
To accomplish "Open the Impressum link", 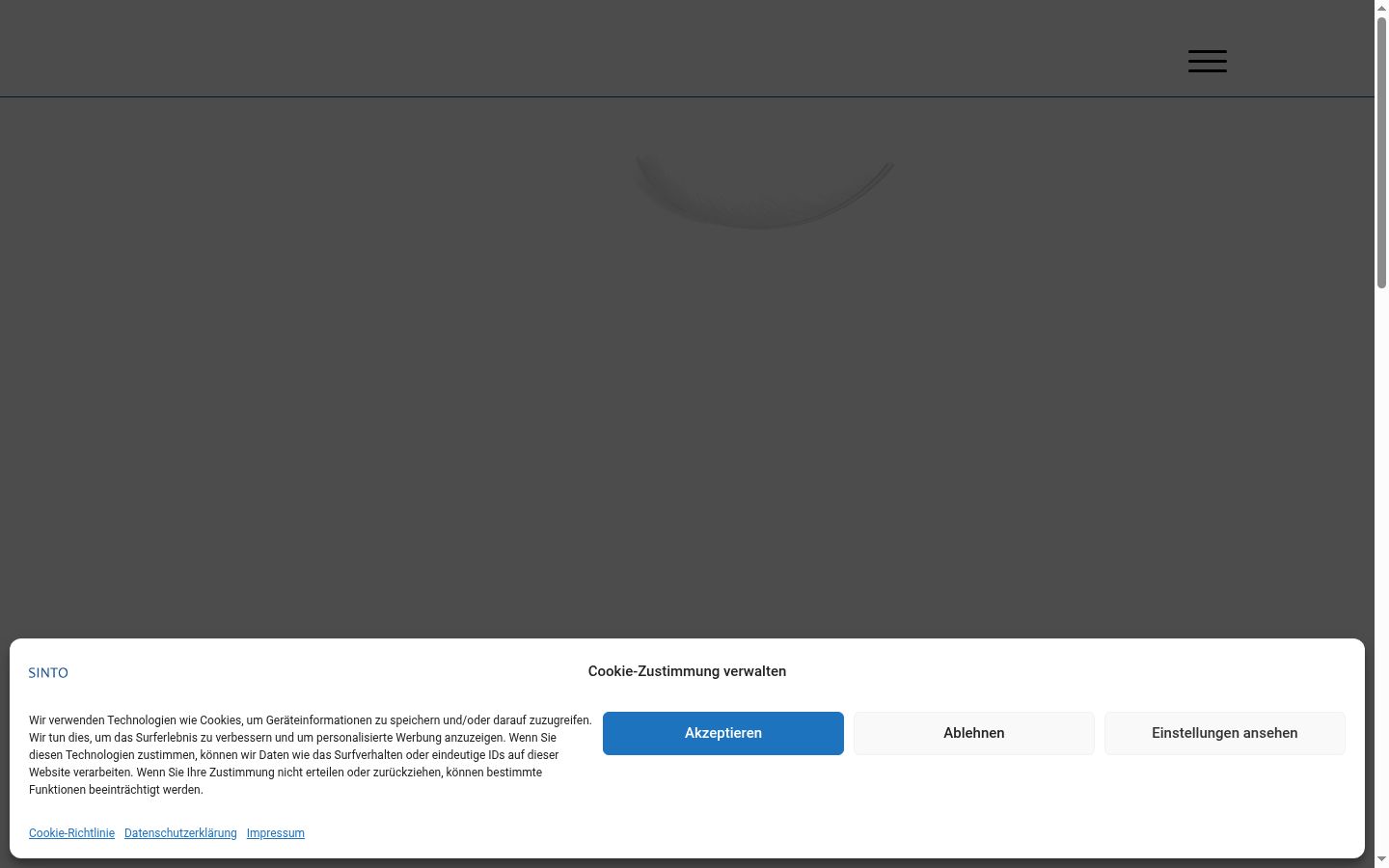I will [x=276, y=833].
